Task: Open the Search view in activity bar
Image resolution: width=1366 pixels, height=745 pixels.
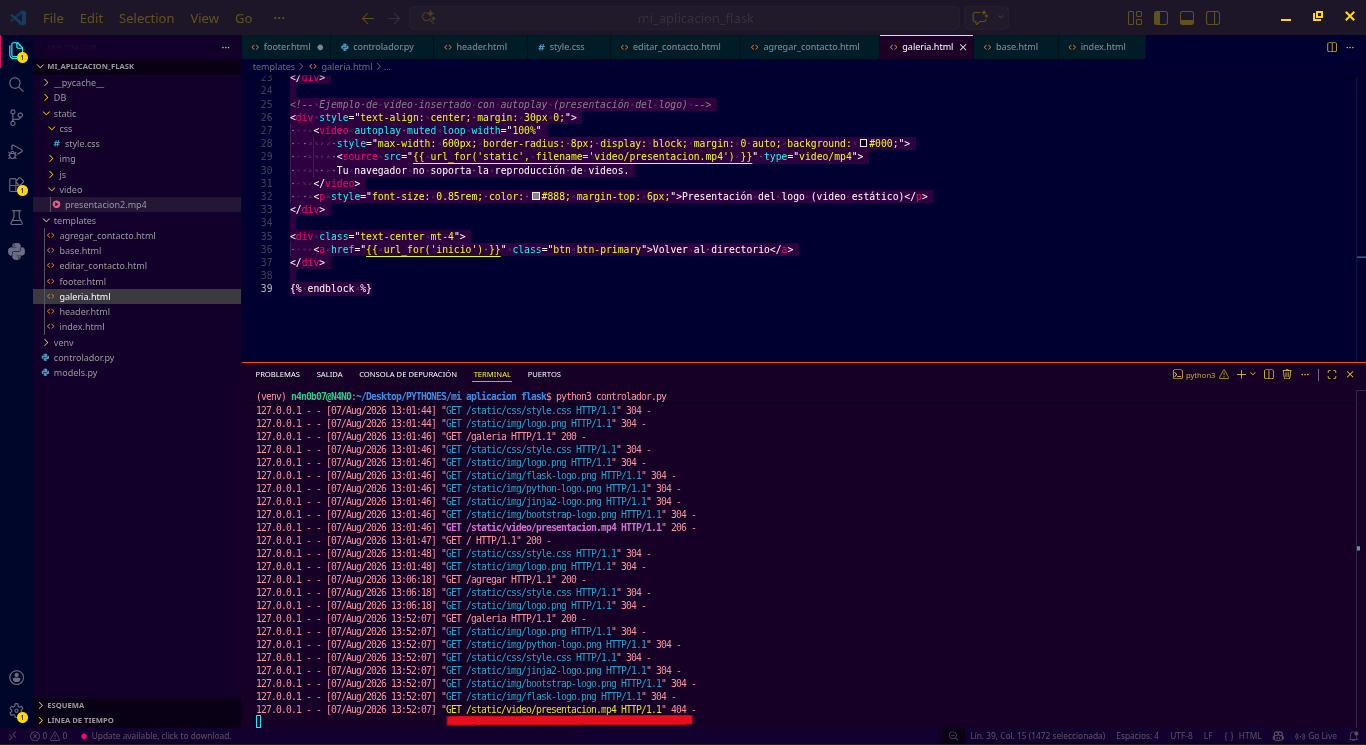Action: (16, 85)
